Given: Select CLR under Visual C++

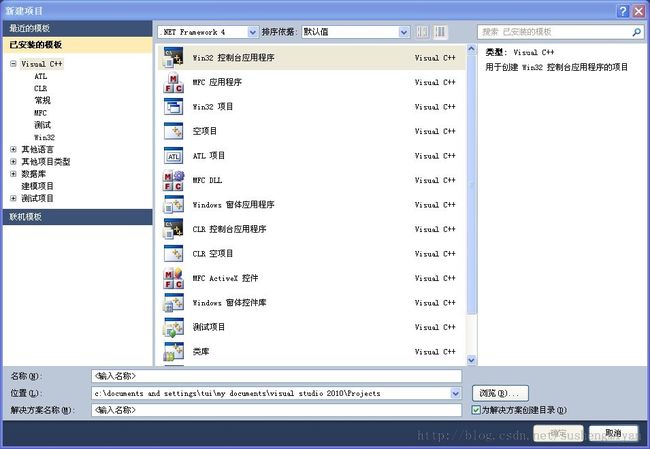Looking at the screenshot, I should (41, 88).
